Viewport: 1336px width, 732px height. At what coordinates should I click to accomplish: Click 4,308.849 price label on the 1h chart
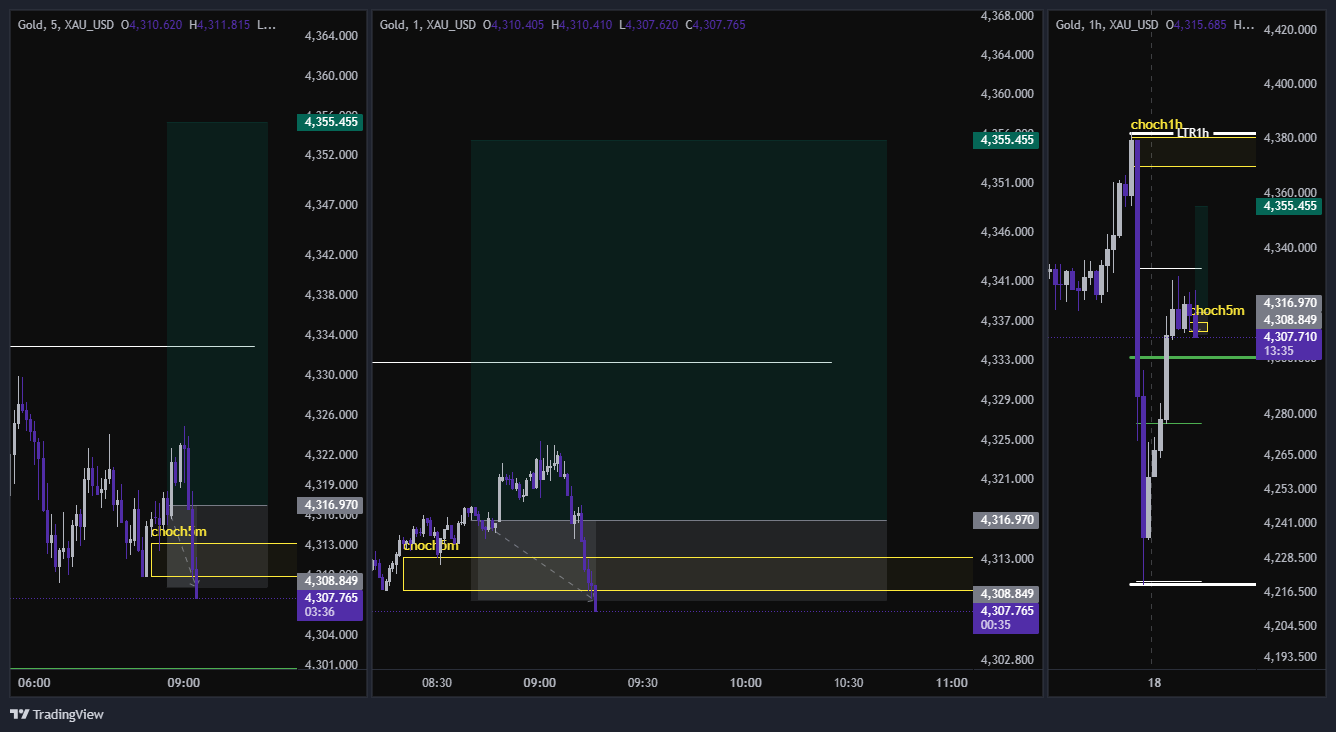point(1290,320)
